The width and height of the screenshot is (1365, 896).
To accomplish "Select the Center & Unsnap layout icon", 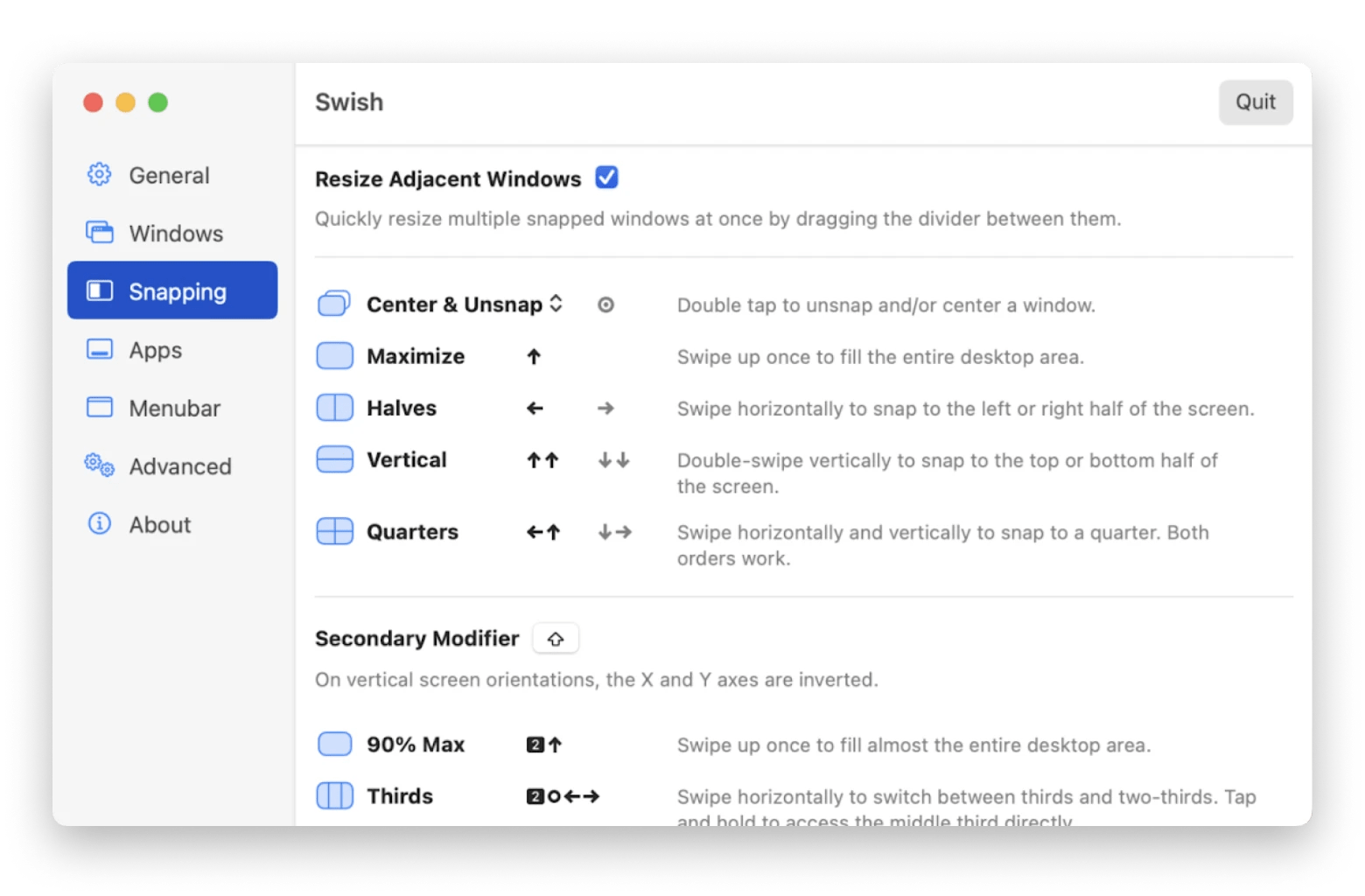I will [x=334, y=303].
